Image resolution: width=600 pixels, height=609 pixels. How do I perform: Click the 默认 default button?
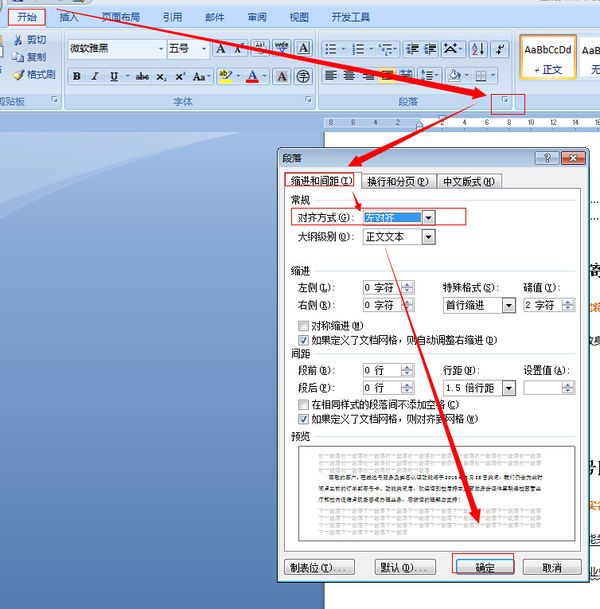[405, 567]
